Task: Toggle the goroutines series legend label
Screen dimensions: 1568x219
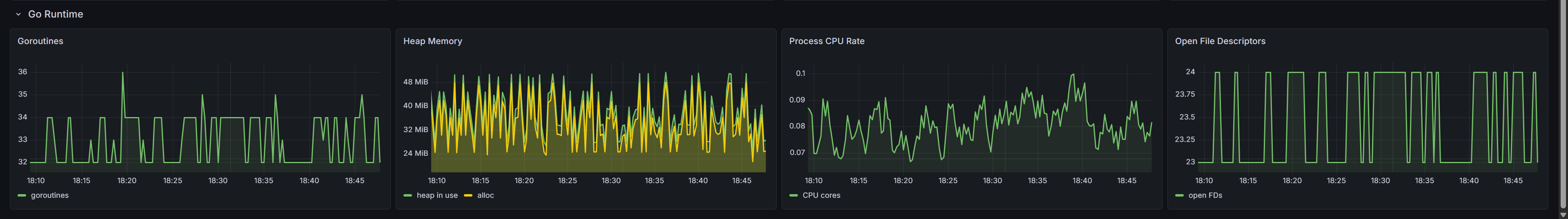Action: 49,195
